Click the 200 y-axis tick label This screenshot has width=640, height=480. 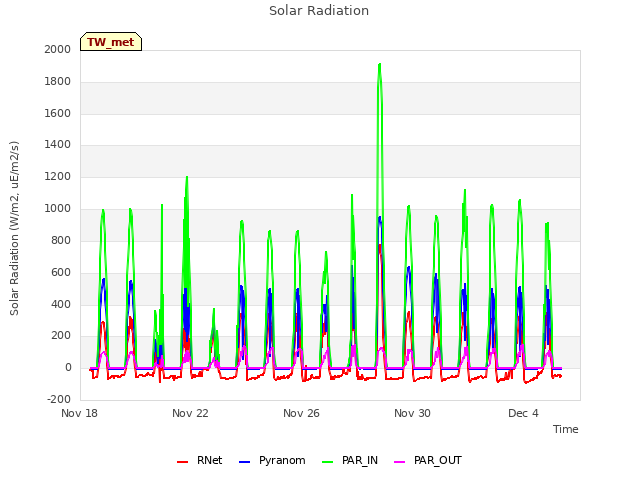point(61,336)
